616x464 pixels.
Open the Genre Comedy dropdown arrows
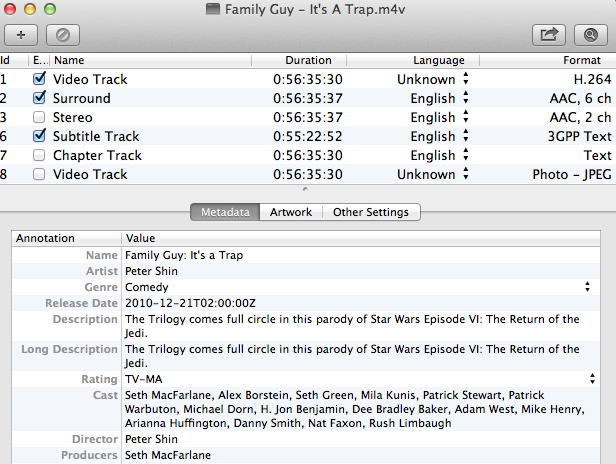(x=587, y=287)
